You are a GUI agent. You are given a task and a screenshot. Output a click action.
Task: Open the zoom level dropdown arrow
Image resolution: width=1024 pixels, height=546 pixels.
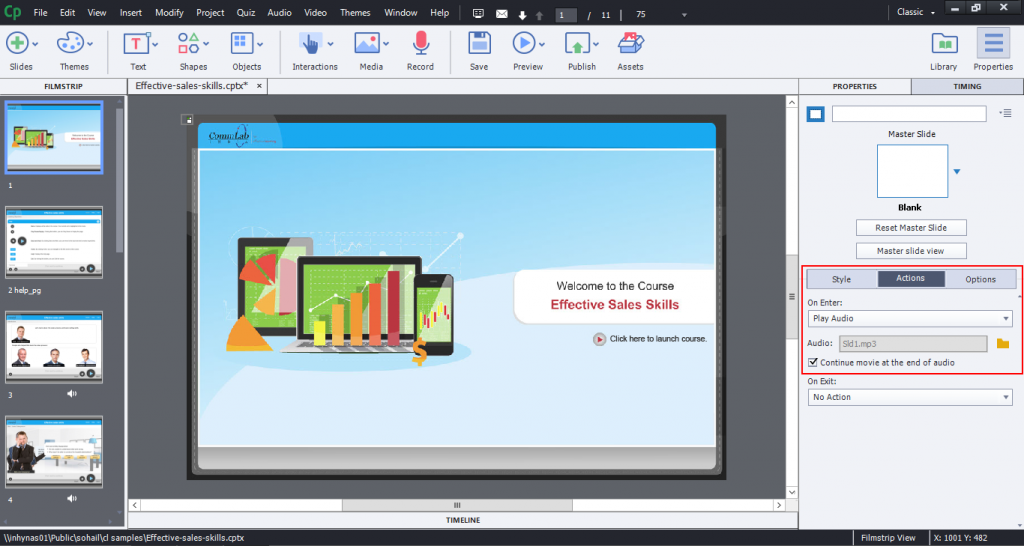tap(684, 15)
